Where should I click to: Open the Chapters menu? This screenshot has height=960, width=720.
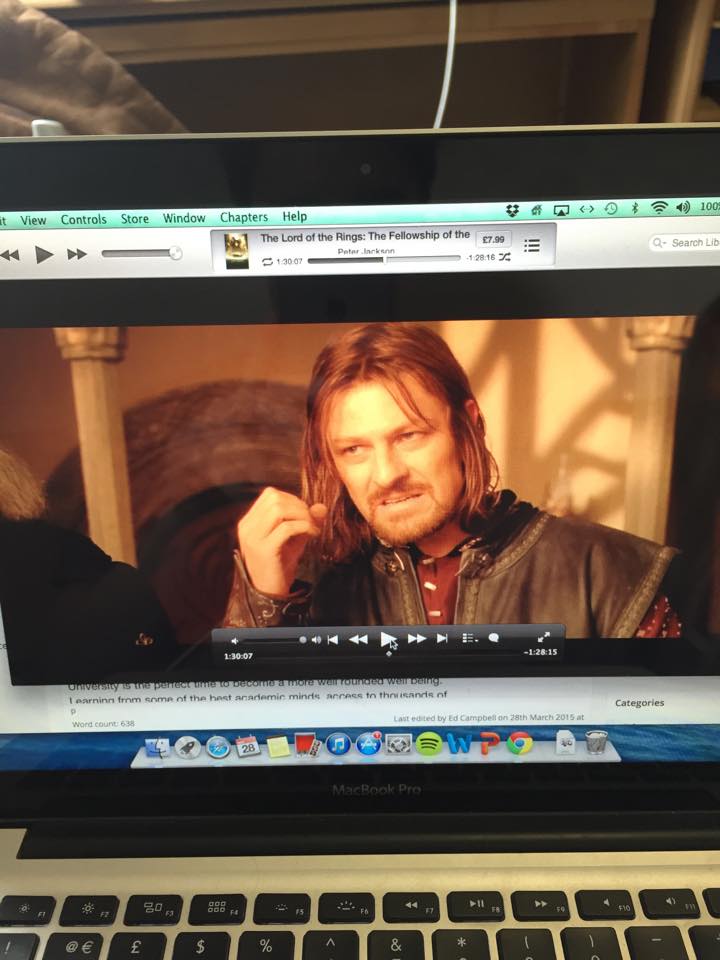244,217
